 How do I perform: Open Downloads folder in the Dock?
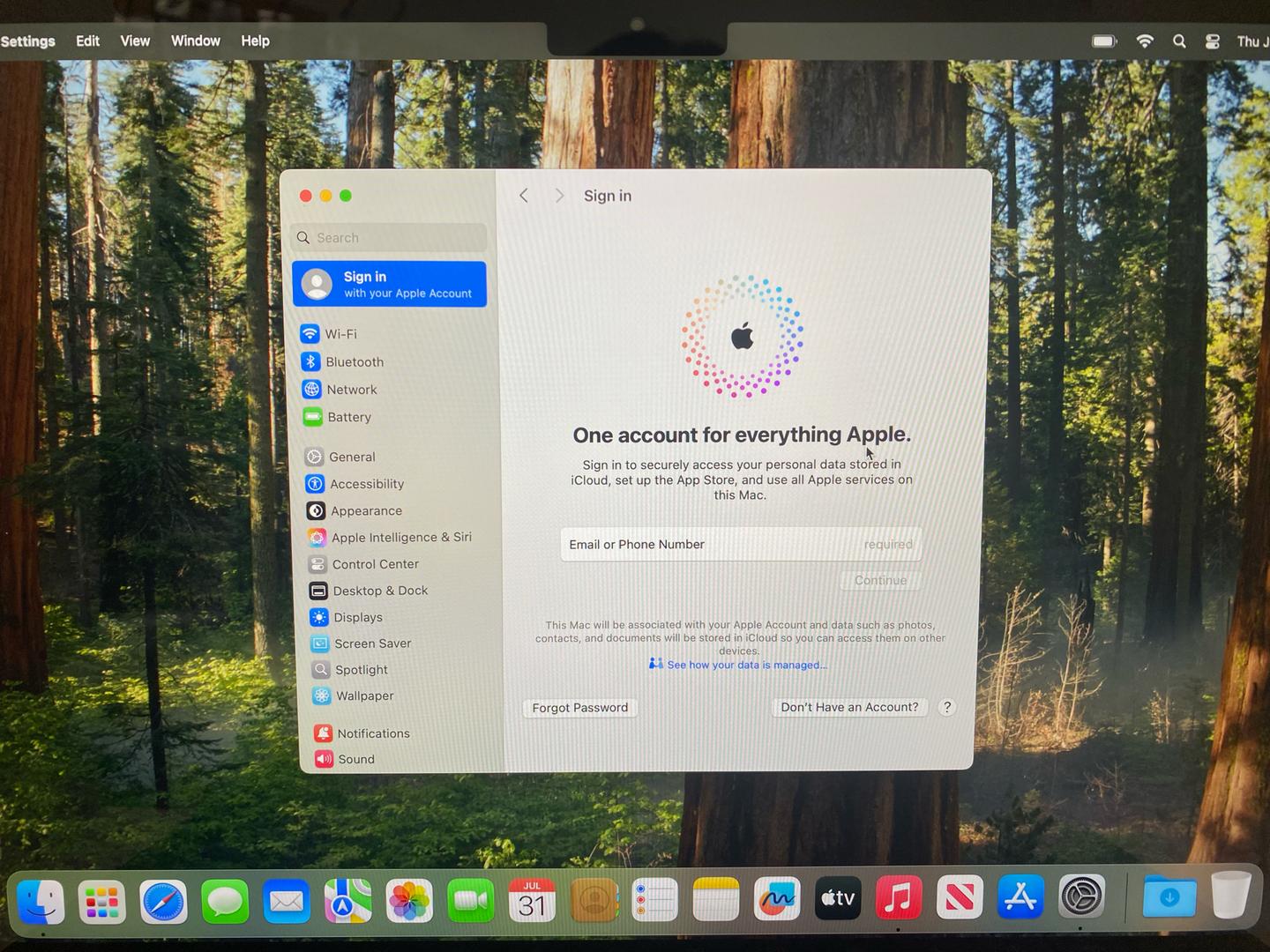tap(1169, 896)
